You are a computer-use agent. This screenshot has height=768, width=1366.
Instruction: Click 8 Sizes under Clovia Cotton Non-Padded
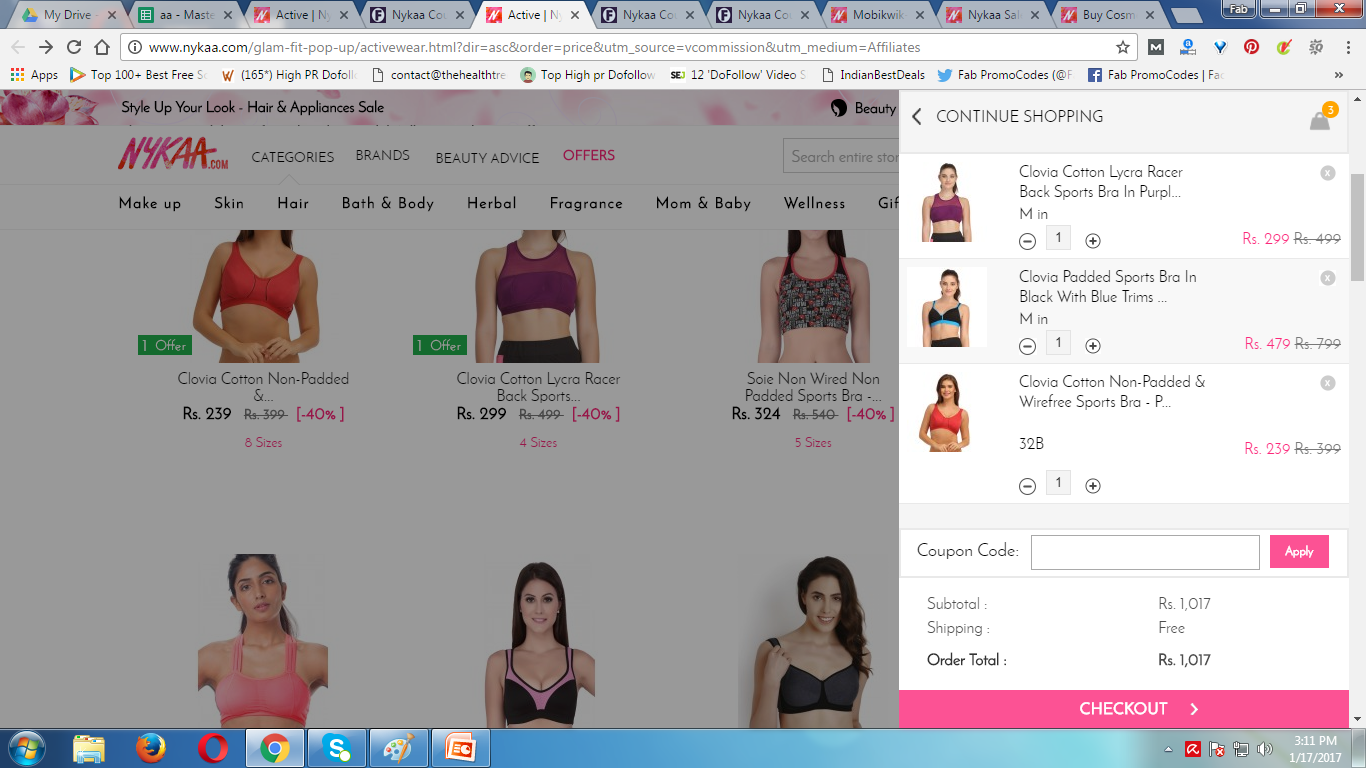[x=263, y=442]
